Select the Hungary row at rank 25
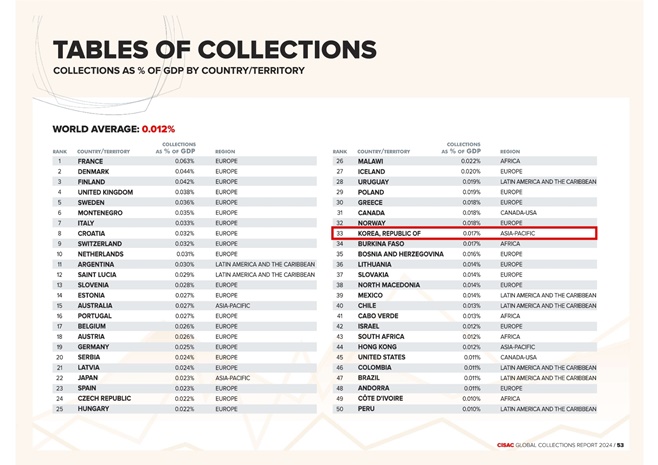The image size is (658, 465). tap(184, 409)
